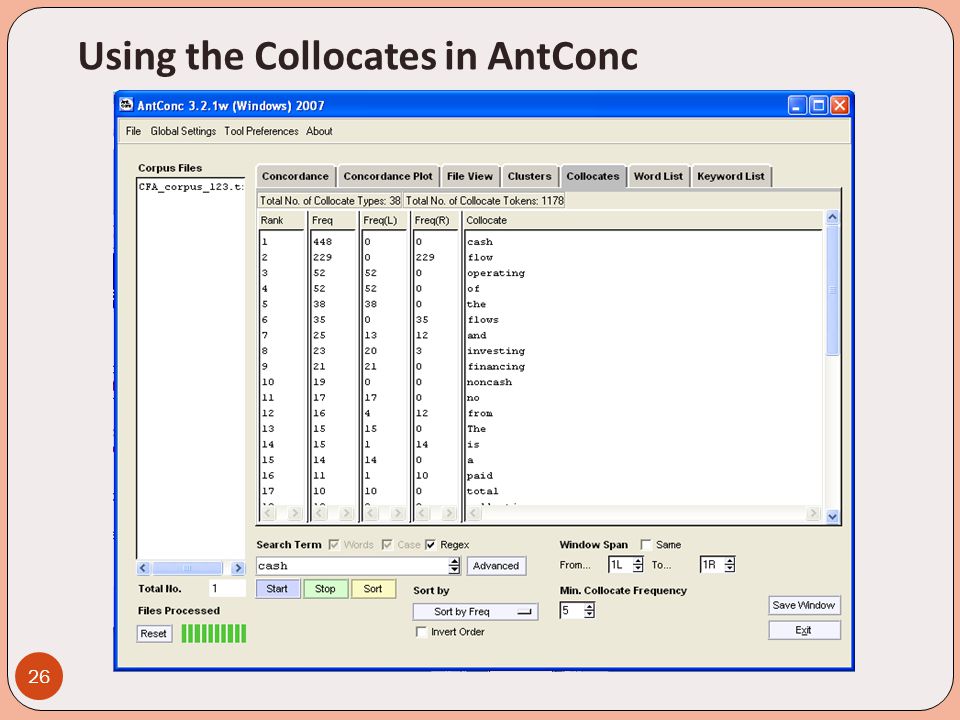960x720 pixels.
Task: Select the collocate 'noncash'
Action: click(x=489, y=382)
